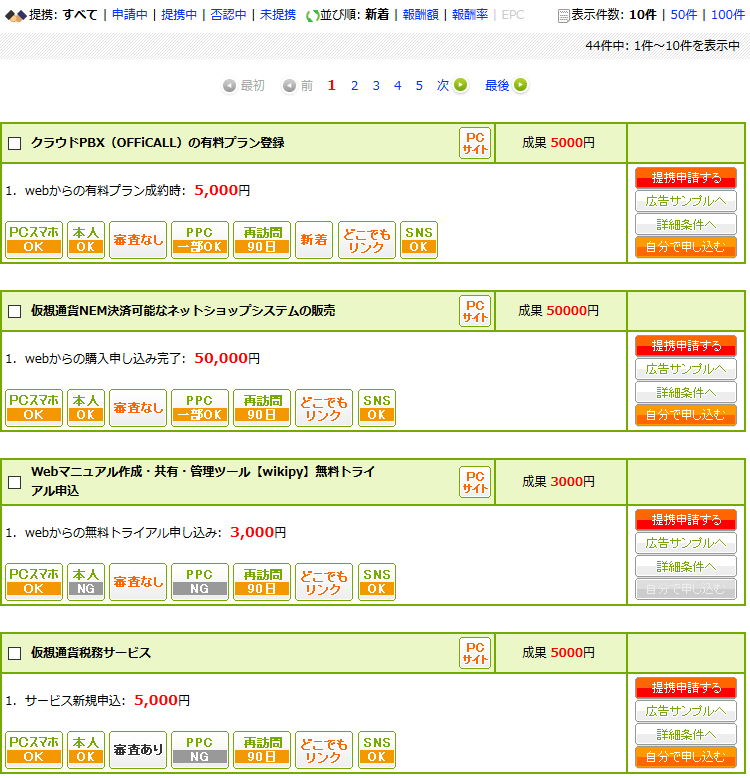Show 50件 per page

[x=684, y=15]
